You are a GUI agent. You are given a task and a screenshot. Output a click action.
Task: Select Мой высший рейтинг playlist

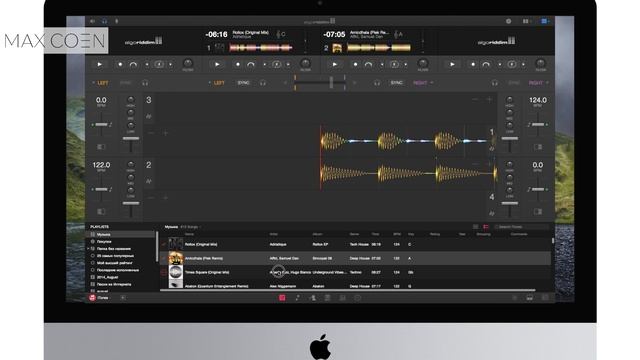[x=121, y=263]
